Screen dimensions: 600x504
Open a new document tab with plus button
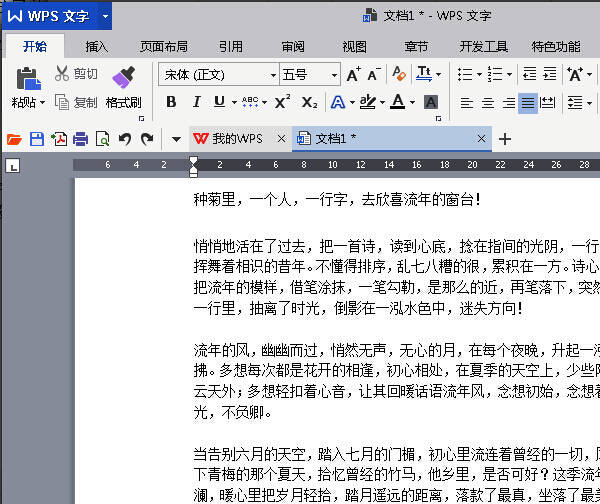point(505,139)
